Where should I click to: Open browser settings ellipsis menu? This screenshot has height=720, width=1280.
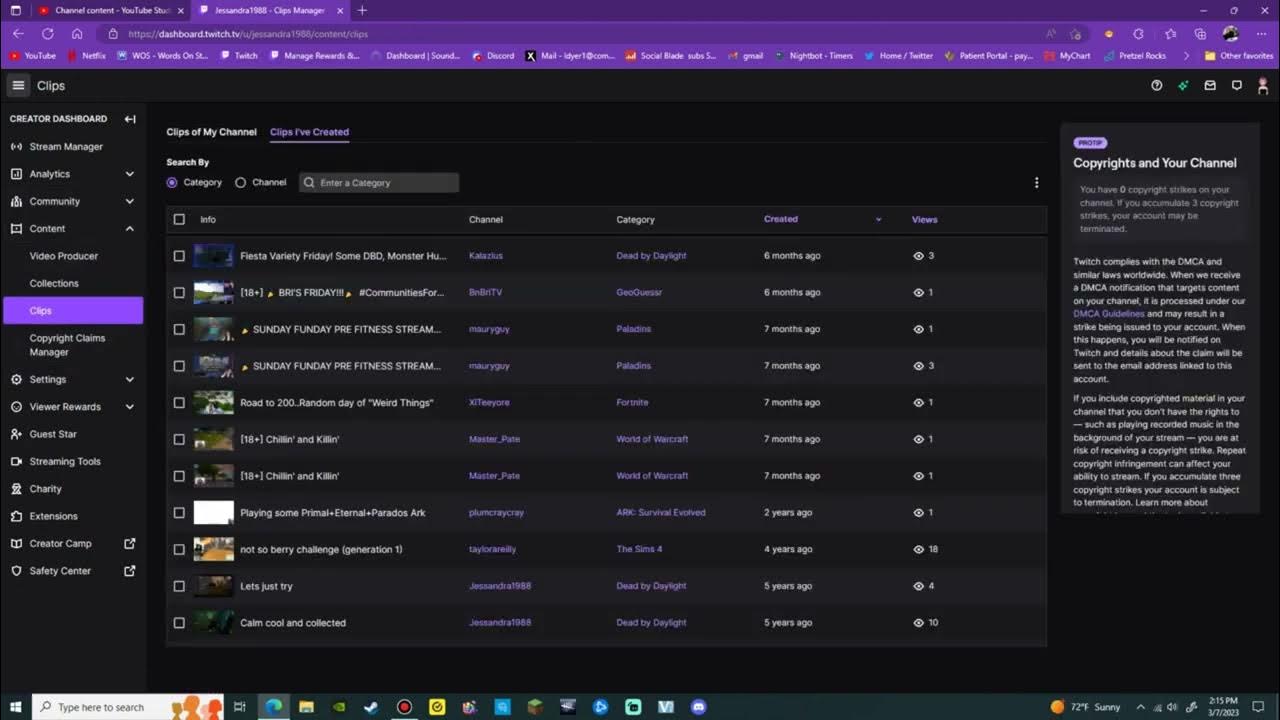(x=1261, y=33)
